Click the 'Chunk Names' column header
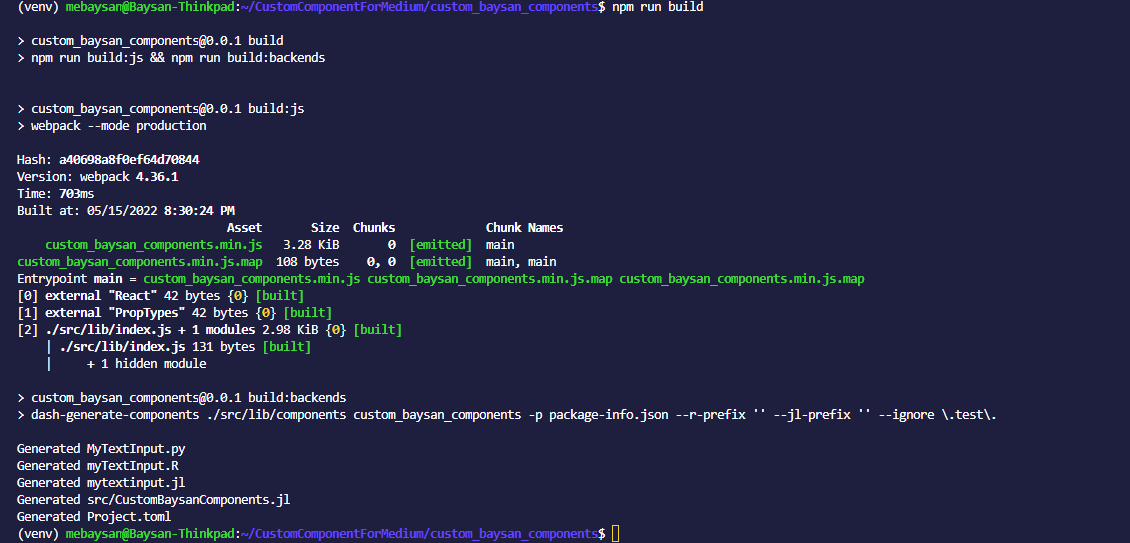The image size is (1130, 543). tap(524, 228)
